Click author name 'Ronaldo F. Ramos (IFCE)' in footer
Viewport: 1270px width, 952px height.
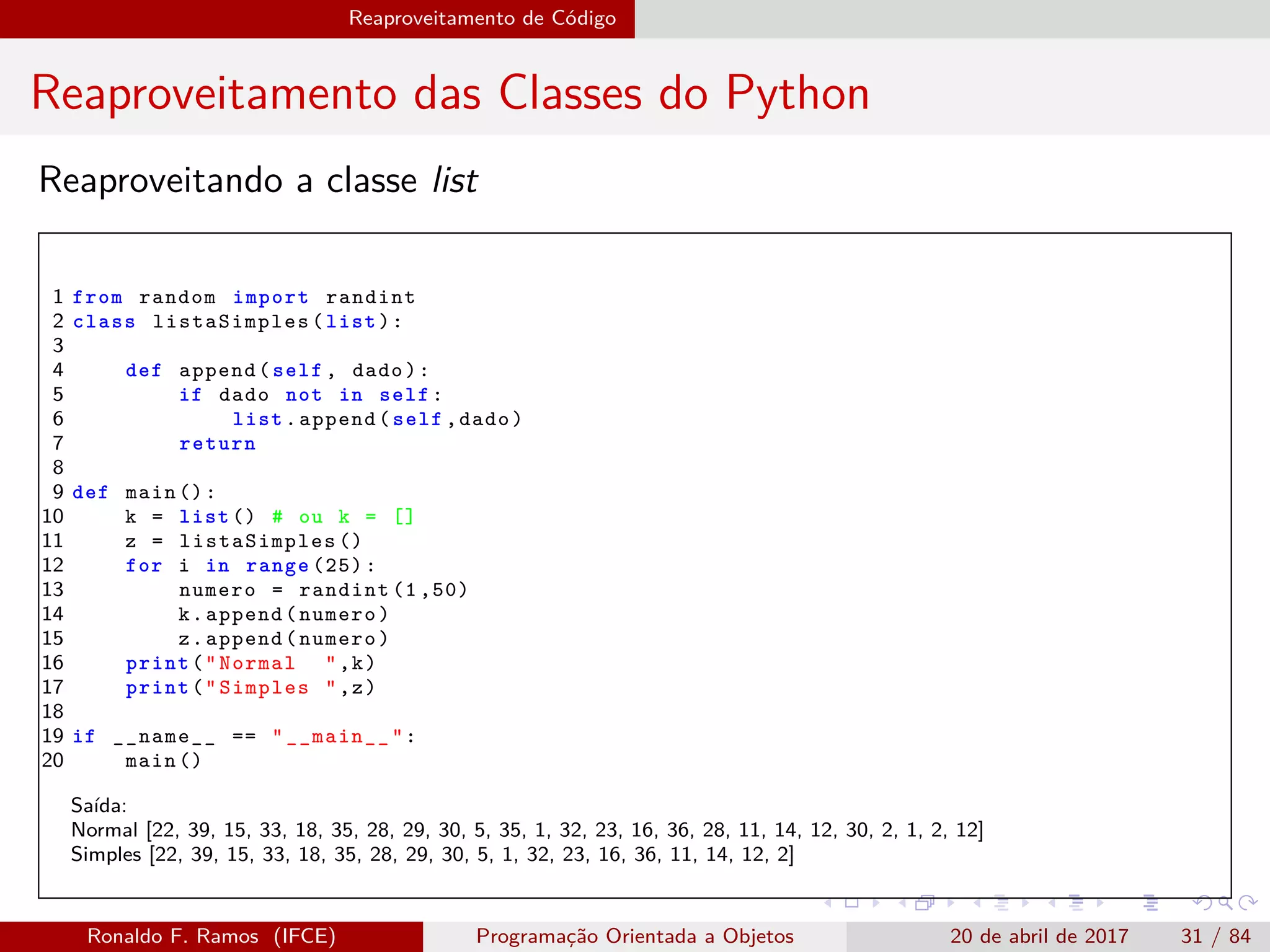tap(211, 936)
